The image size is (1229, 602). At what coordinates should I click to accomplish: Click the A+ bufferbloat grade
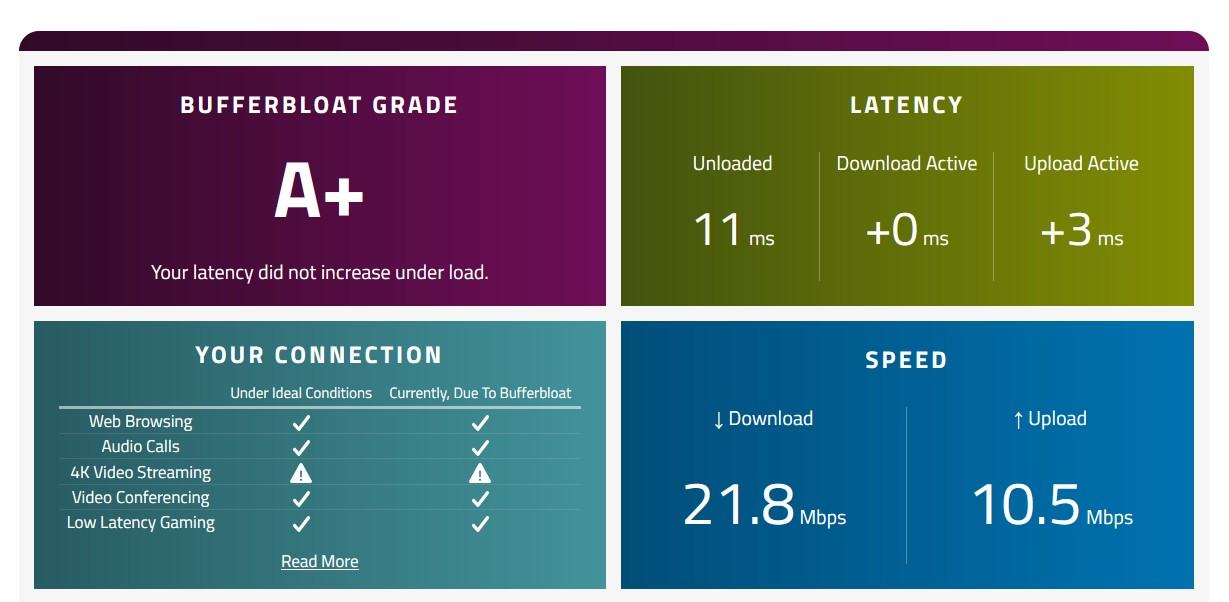(x=319, y=191)
